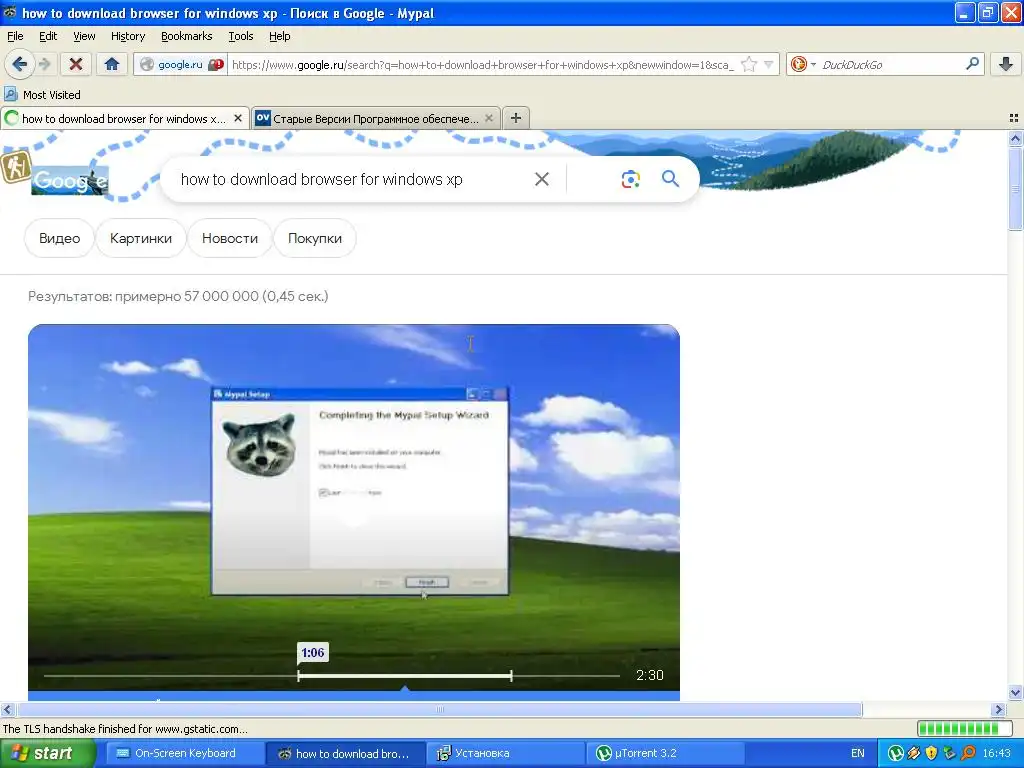Stop page loading with the red X button
The height and width of the screenshot is (768, 1024).
click(x=76, y=64)
